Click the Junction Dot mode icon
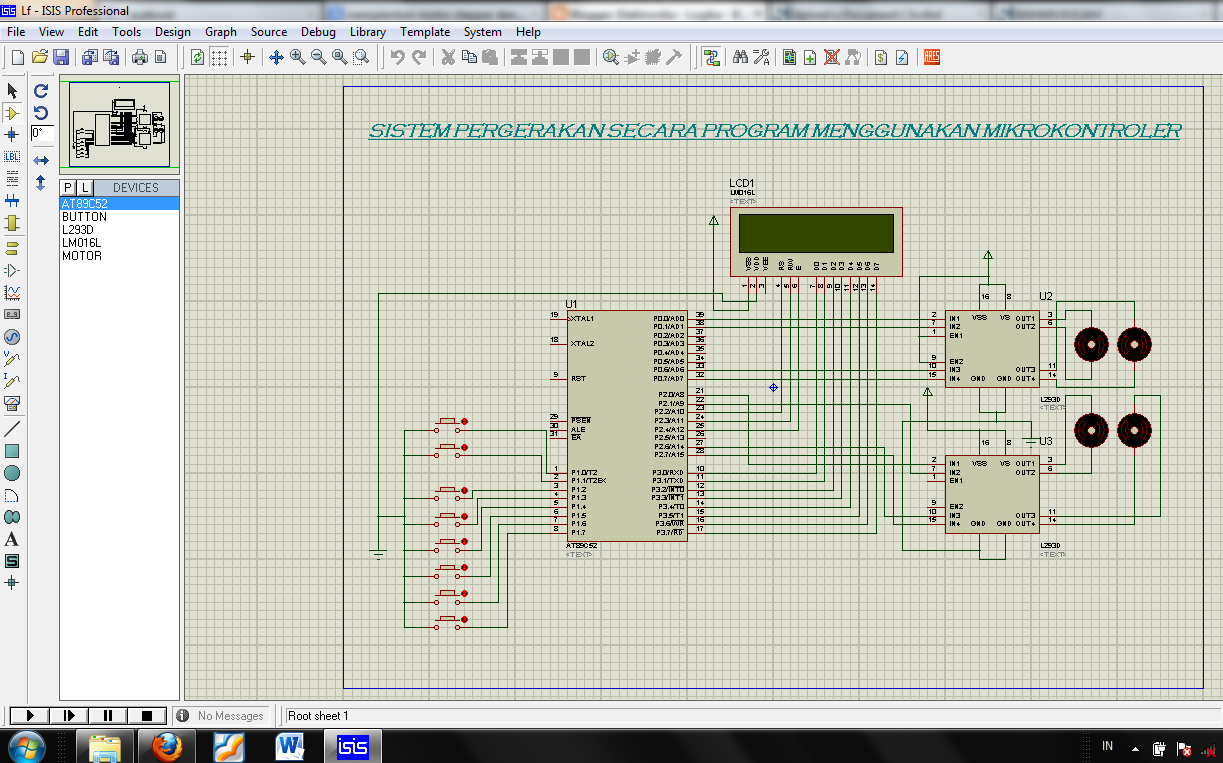The image size is (1223, 763). point(12,135)
